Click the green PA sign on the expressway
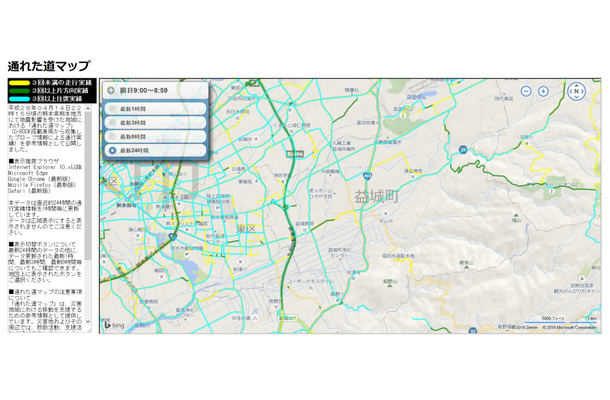610x400 pixels. [x=295, y=154]
